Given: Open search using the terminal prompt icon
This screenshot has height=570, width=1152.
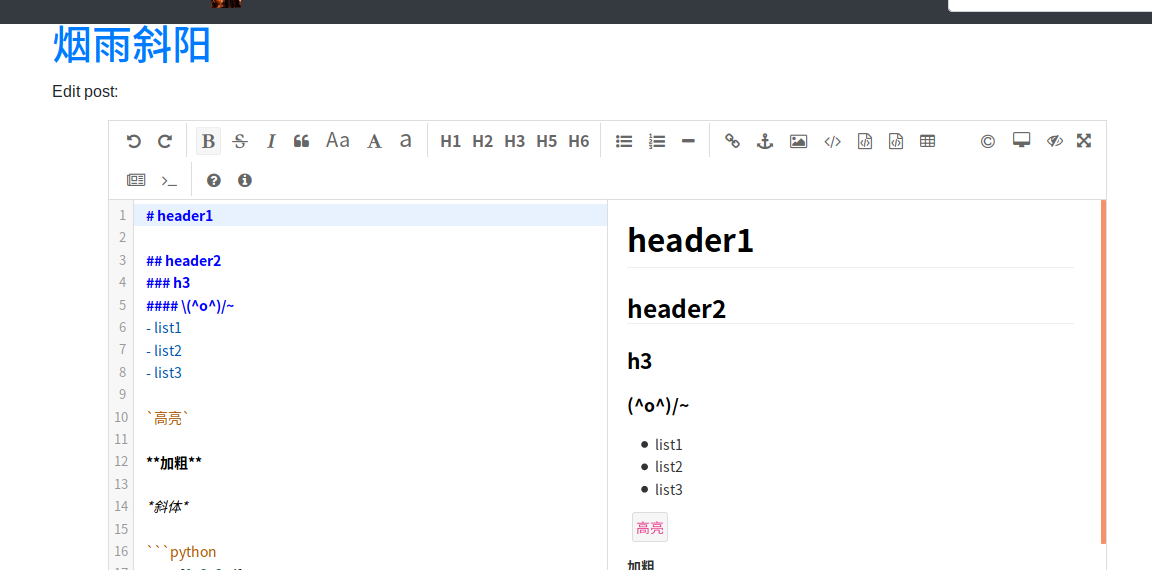Looking at the screenshot, I should (169, 181).
